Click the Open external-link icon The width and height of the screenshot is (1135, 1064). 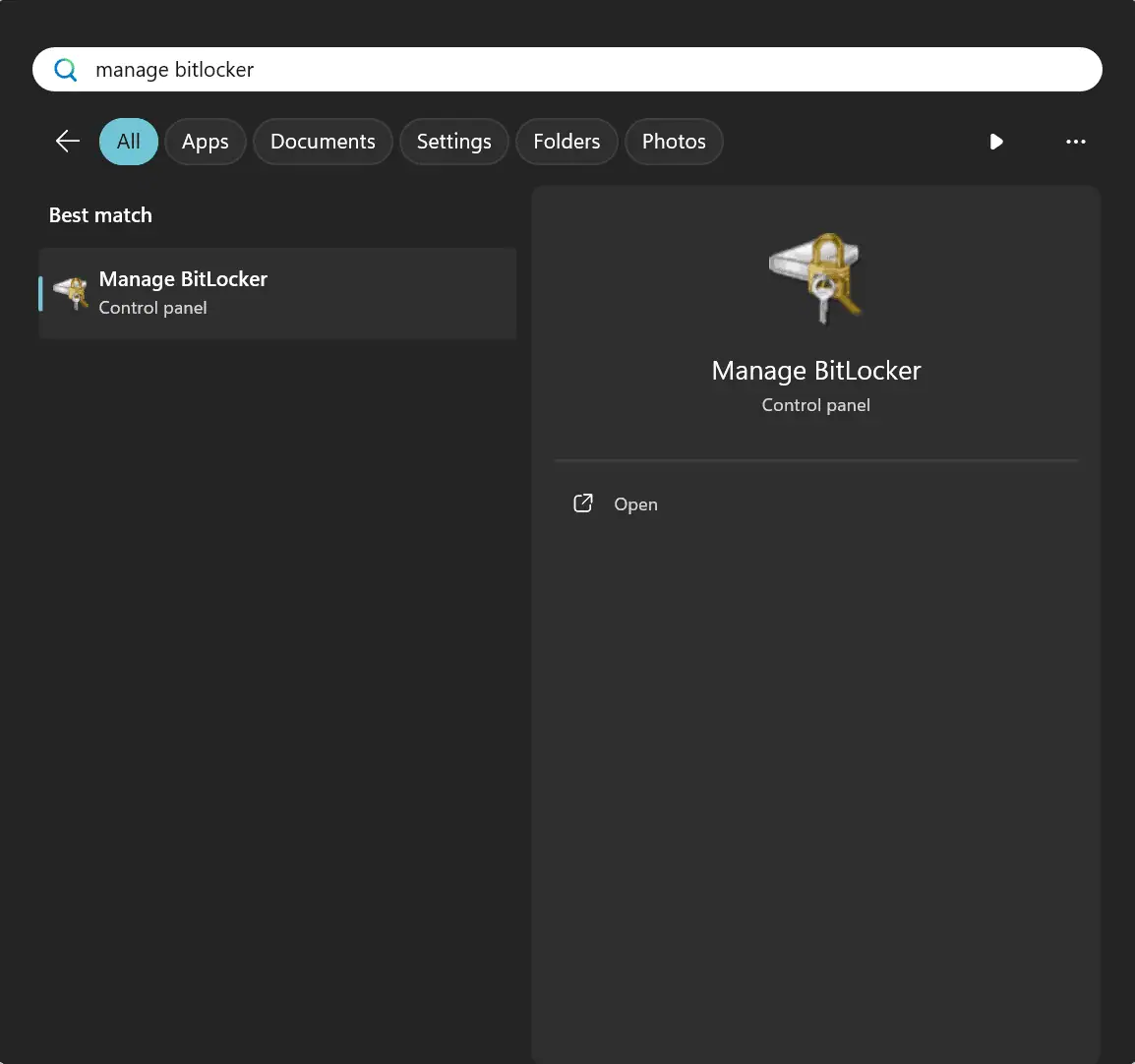[x=582, y=503]
